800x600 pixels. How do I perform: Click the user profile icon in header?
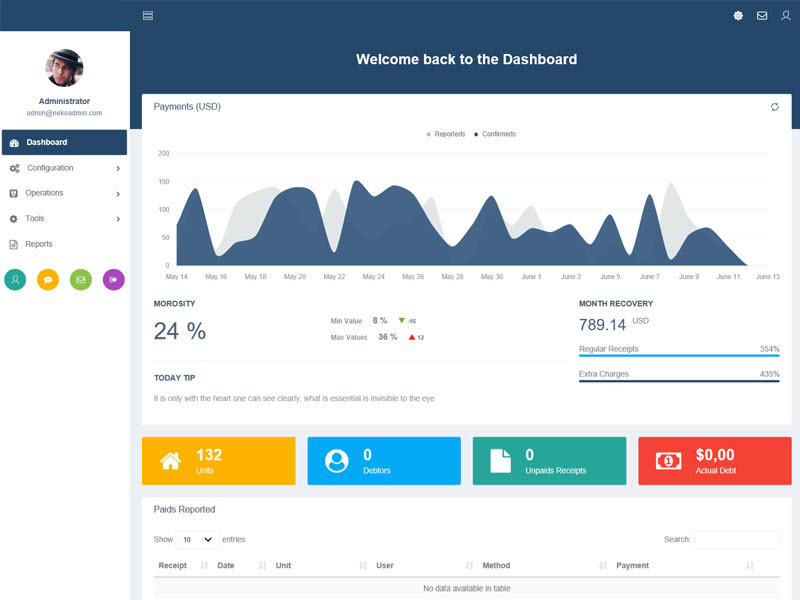pyautogui.click(x=786, y=15)
